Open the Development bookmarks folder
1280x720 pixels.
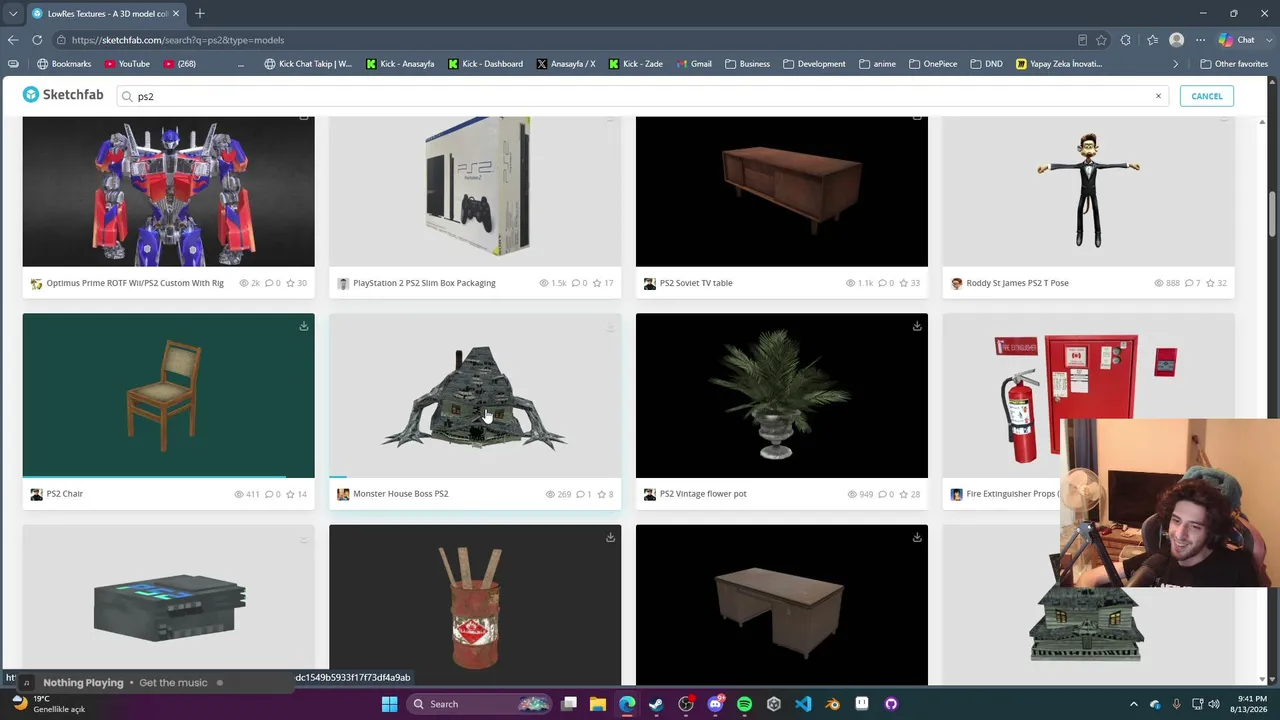814,64
